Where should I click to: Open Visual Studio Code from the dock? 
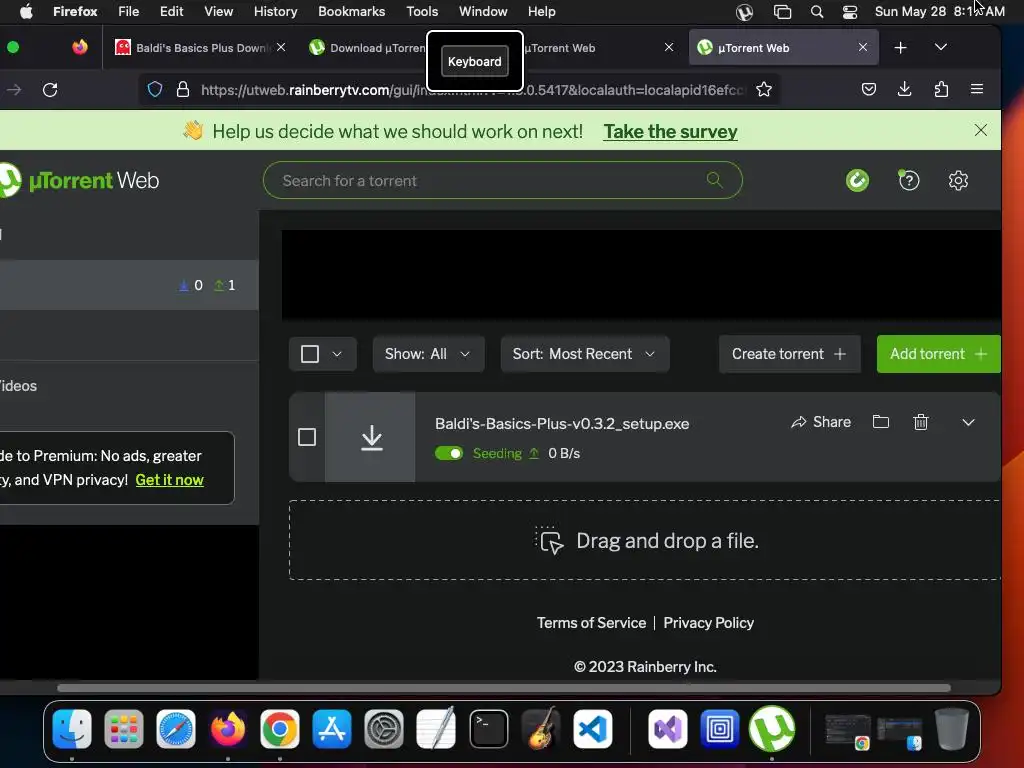coord(592,728)
